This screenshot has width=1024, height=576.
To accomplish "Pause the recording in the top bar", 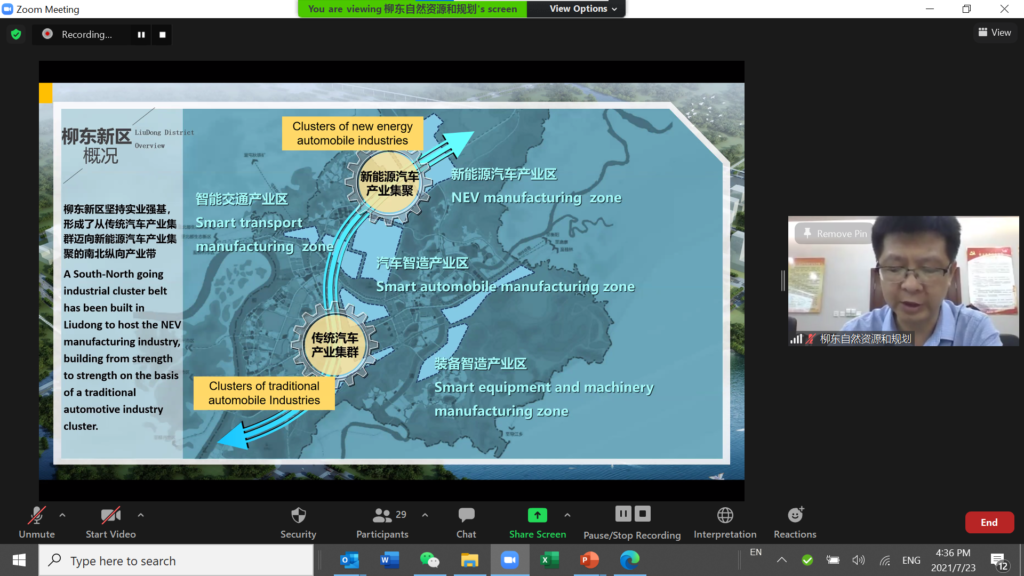I will (x=141, y=34).
